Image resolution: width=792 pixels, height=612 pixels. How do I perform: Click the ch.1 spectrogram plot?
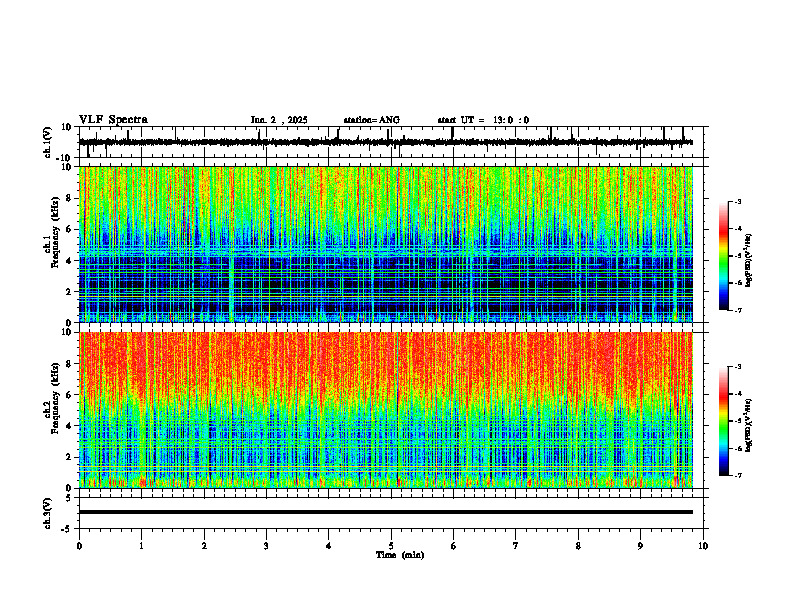(x=386, y=244)
